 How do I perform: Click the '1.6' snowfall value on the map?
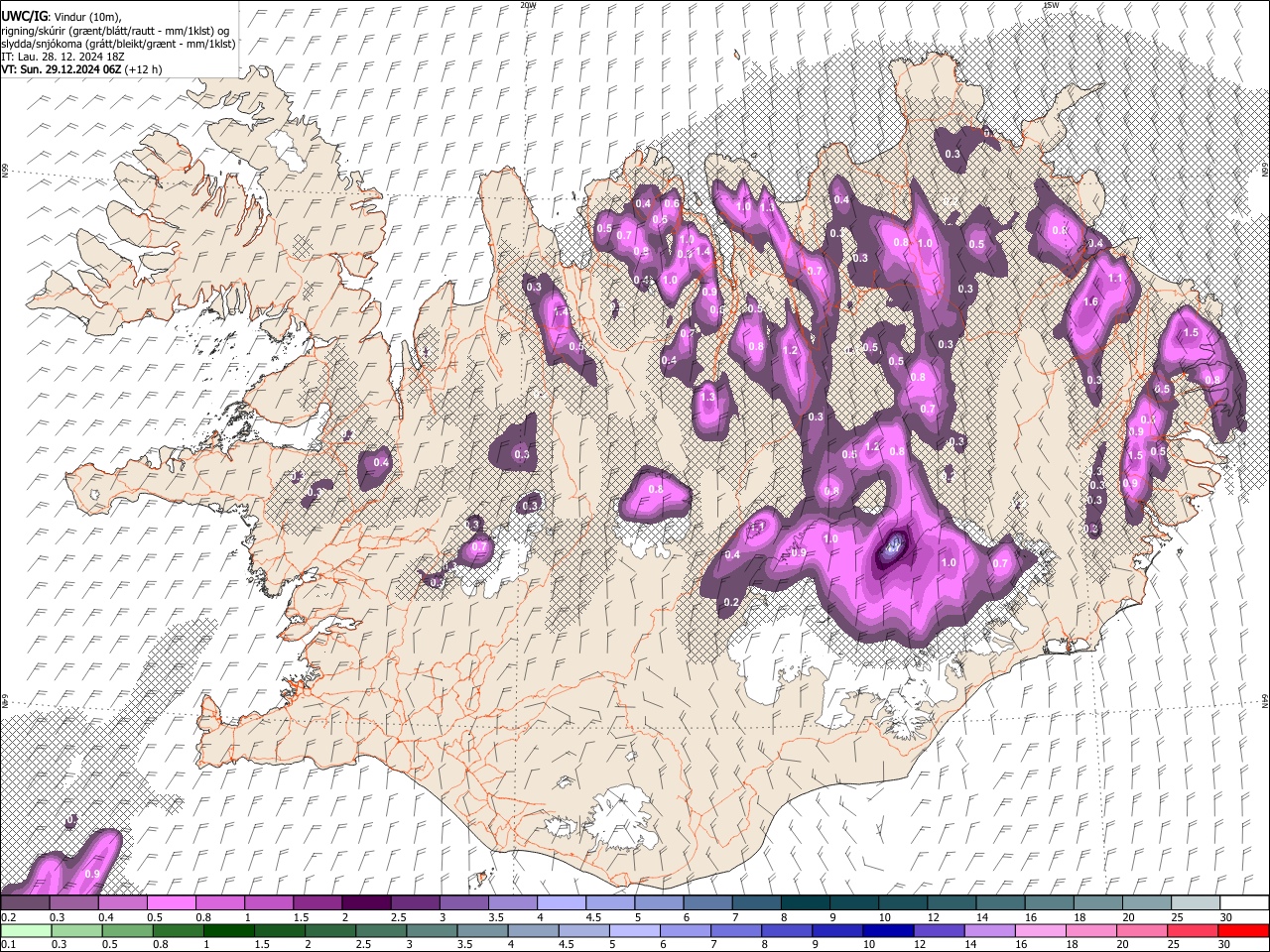coord(1091,302)
